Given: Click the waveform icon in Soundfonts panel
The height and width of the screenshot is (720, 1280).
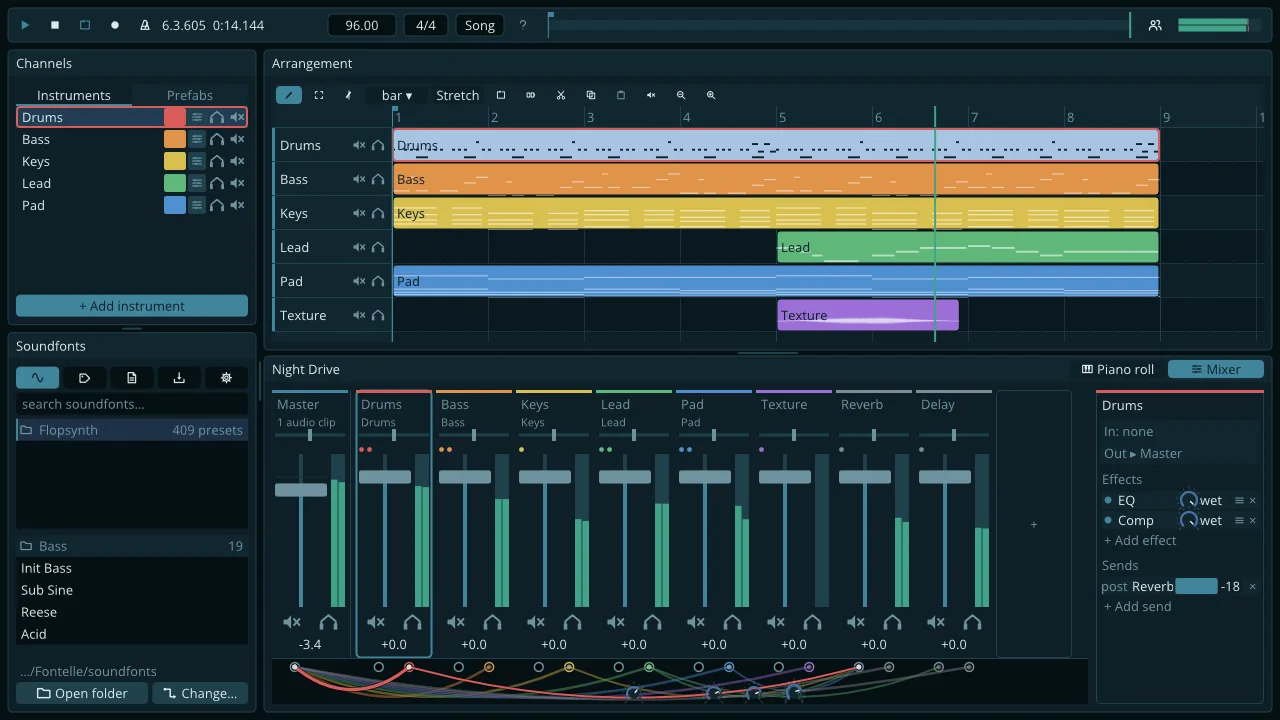Looking at the screenshot, I should 37,377.
